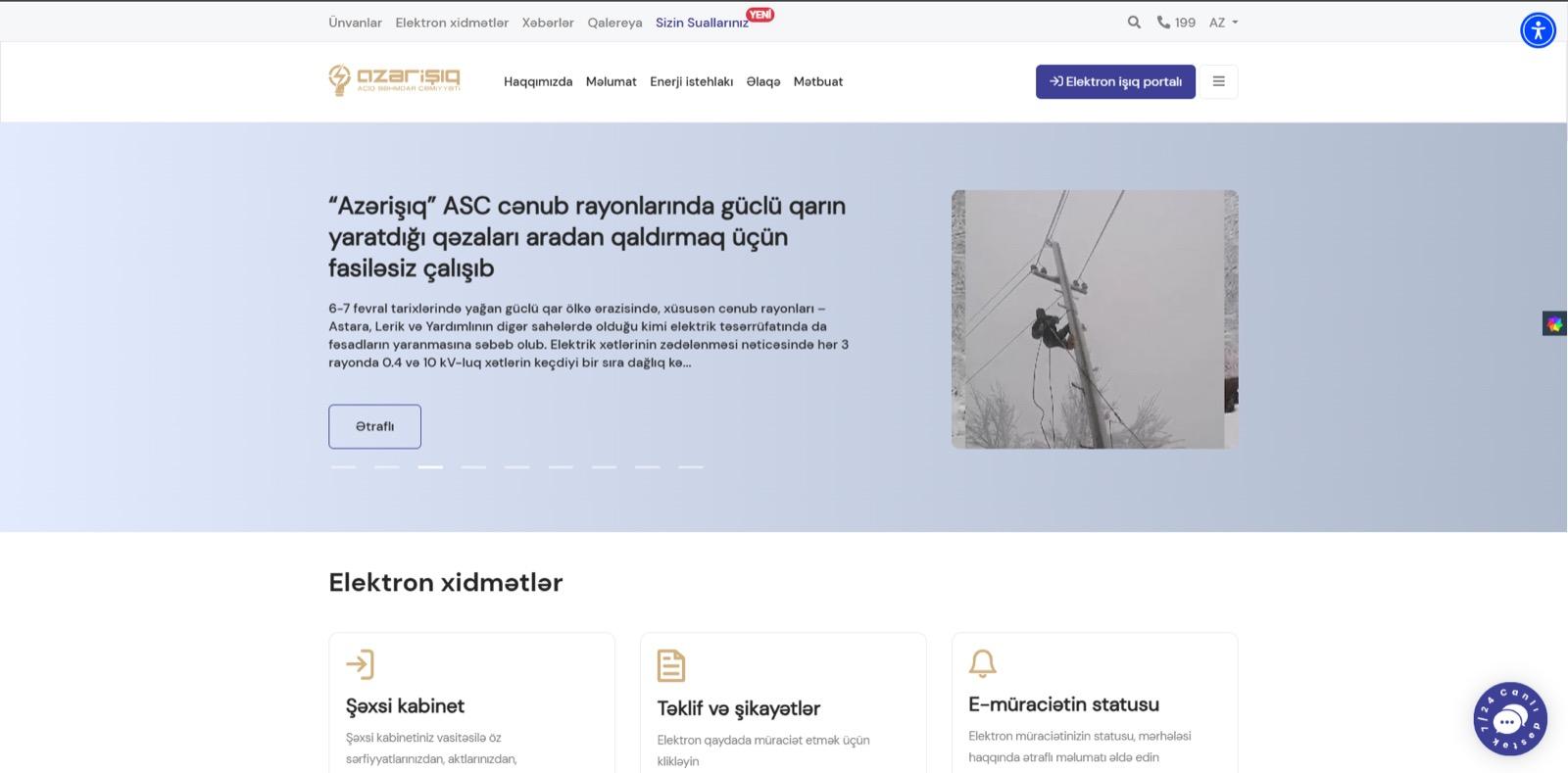Screen dimensions: 1568x773
Task: Open the Əlaqə menu item
Action: pos(763,81)
